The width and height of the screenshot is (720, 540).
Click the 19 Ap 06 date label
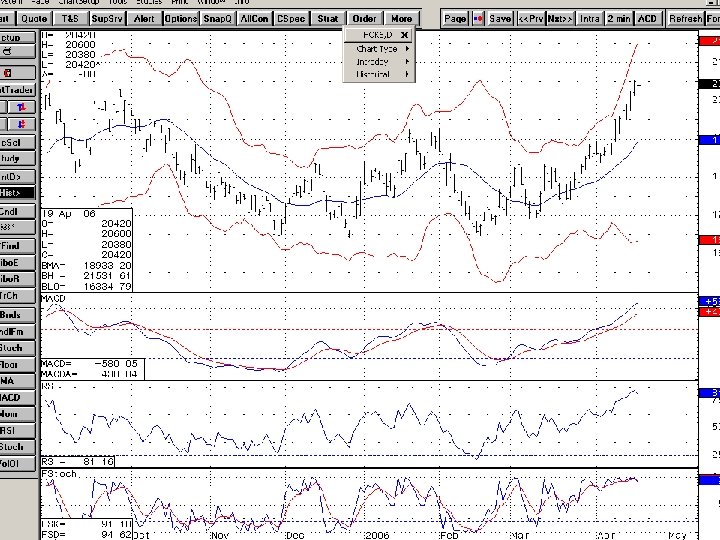click(x=69, y=214)
